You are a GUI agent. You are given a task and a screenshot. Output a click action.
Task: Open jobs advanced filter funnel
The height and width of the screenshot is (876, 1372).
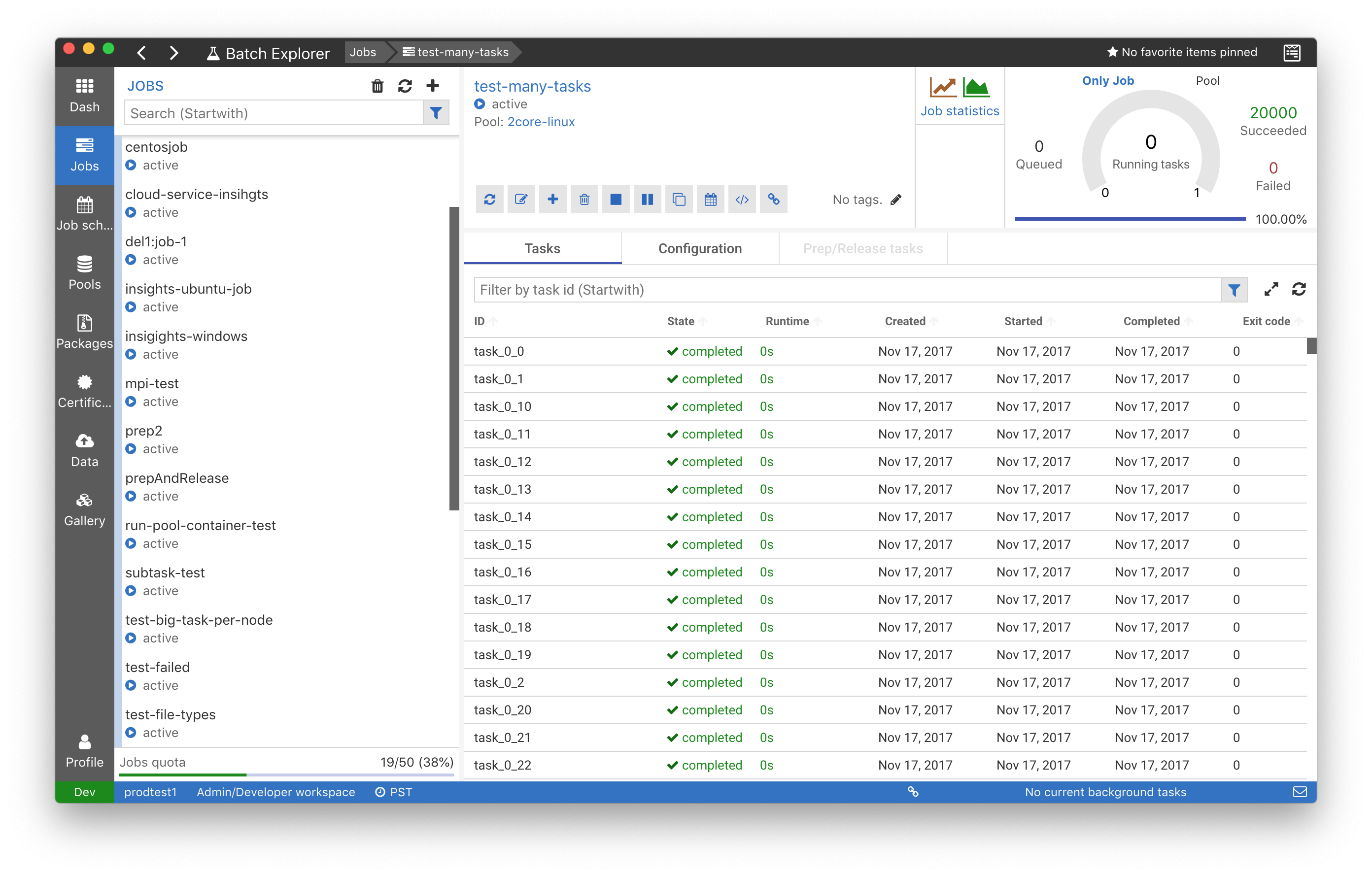pyautogui.click(x=436, y=113)
